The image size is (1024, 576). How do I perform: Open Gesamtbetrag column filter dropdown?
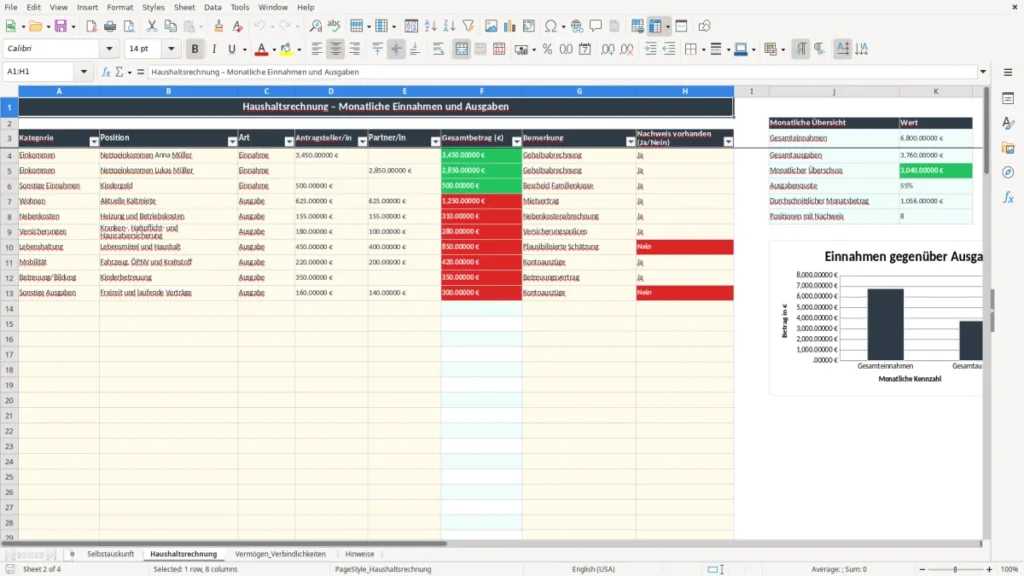[517, 142]
